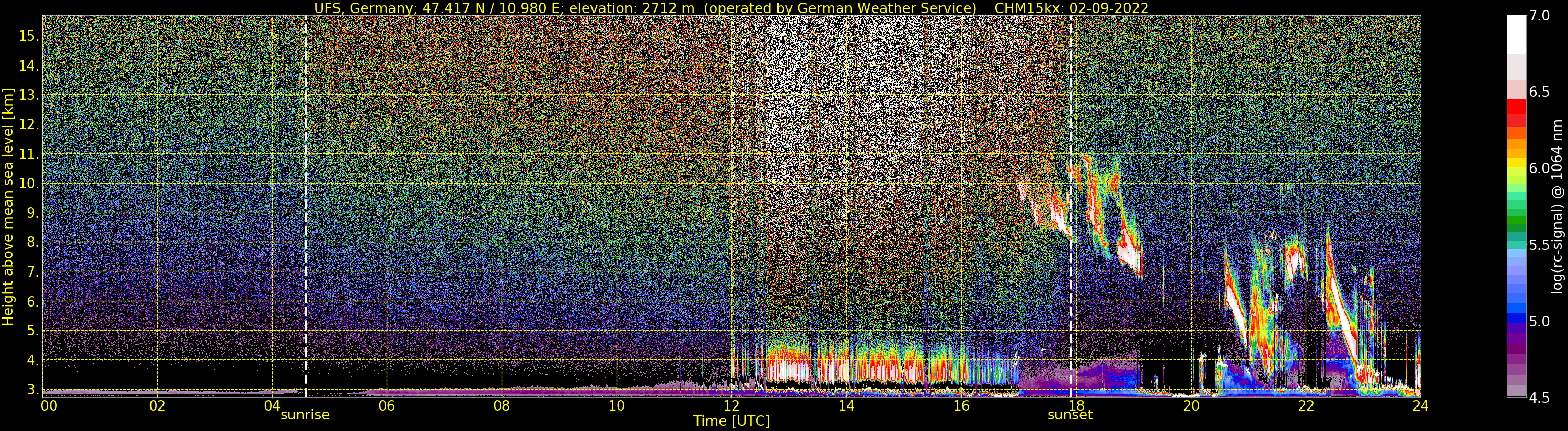Click the dashed sunset line in the plot
1568x431 pixels.
coord(1071,206)
